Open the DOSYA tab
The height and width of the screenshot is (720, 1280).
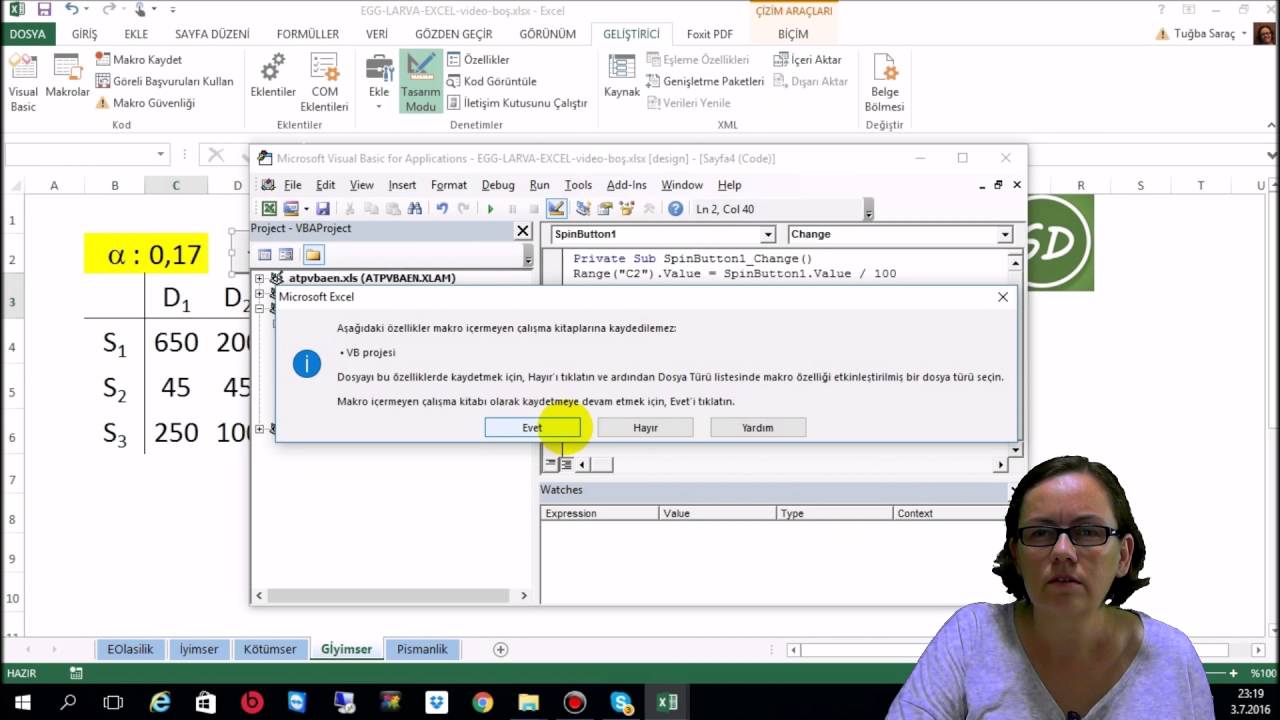point(27,34)
